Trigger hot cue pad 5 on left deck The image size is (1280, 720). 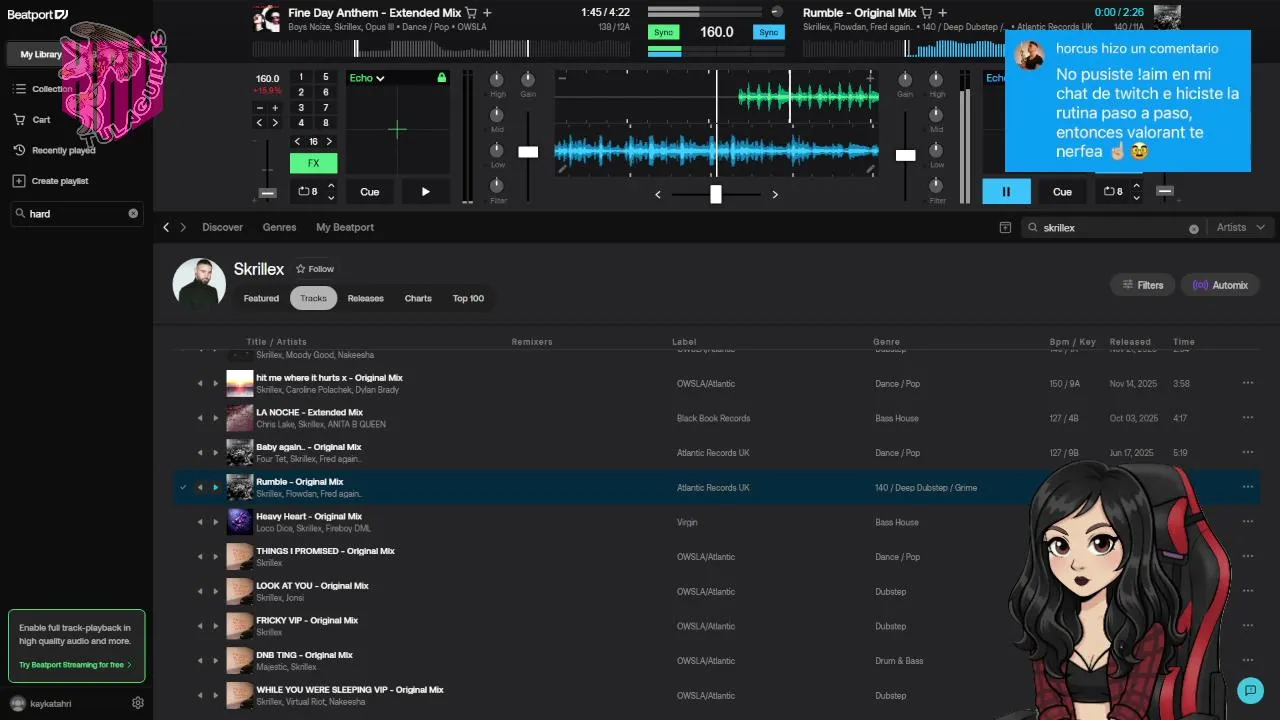click(x=325, y=77)
